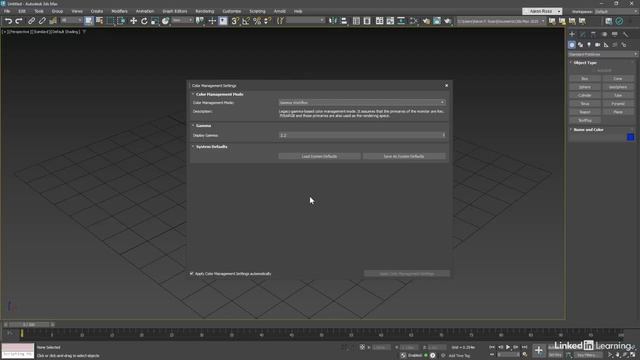
Task: Collapse the Color Management Mode section
Action: [193, 94]
